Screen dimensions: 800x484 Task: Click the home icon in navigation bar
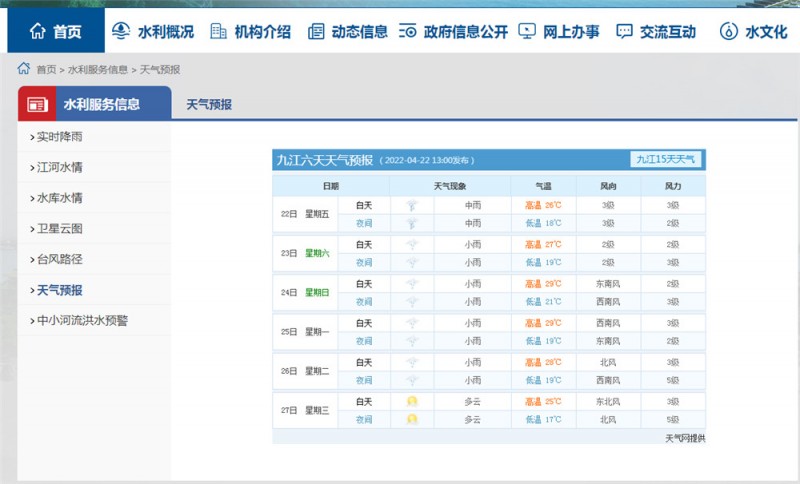(38, 32)
